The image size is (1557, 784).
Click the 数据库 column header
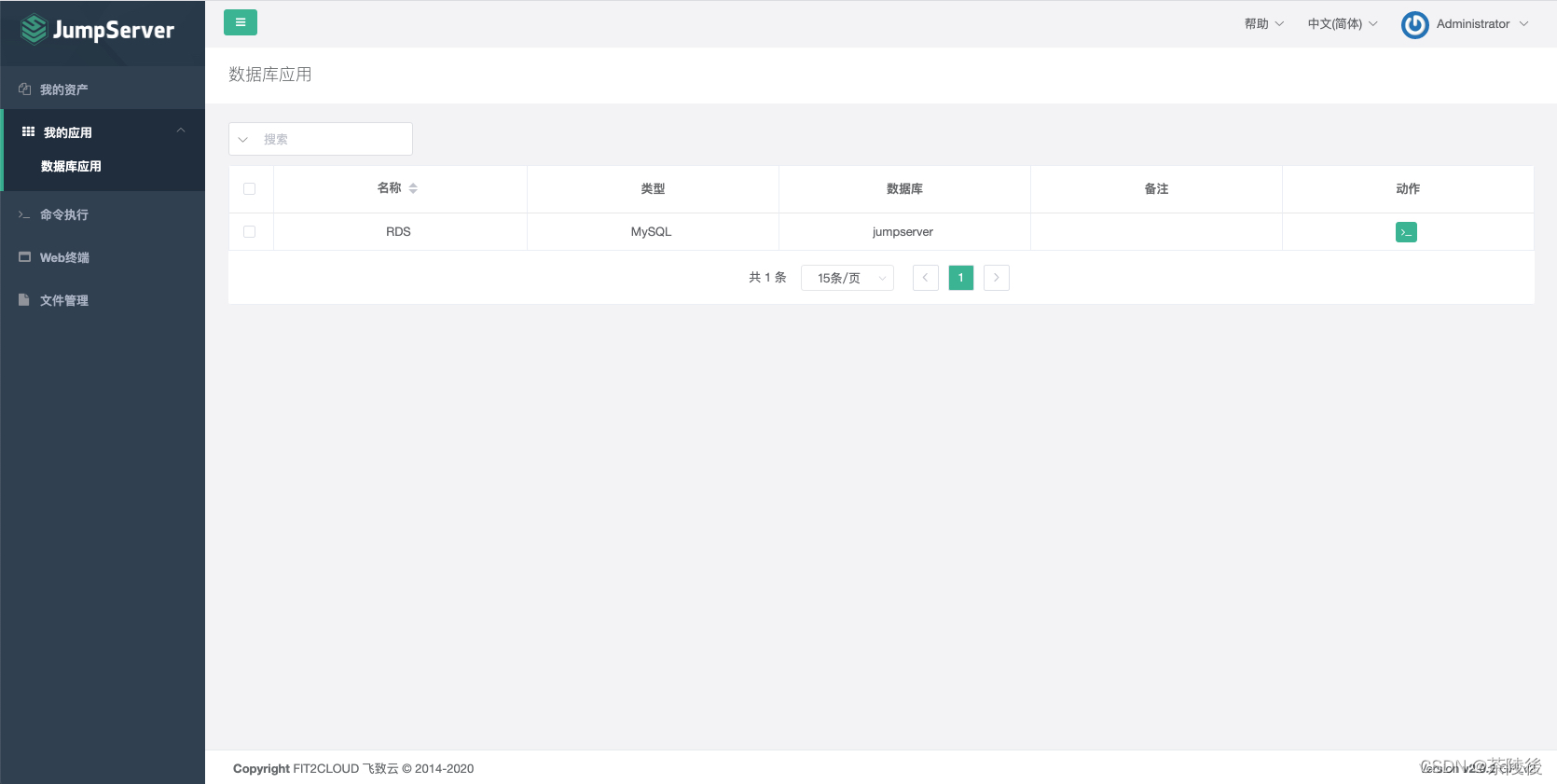point(904,188)
